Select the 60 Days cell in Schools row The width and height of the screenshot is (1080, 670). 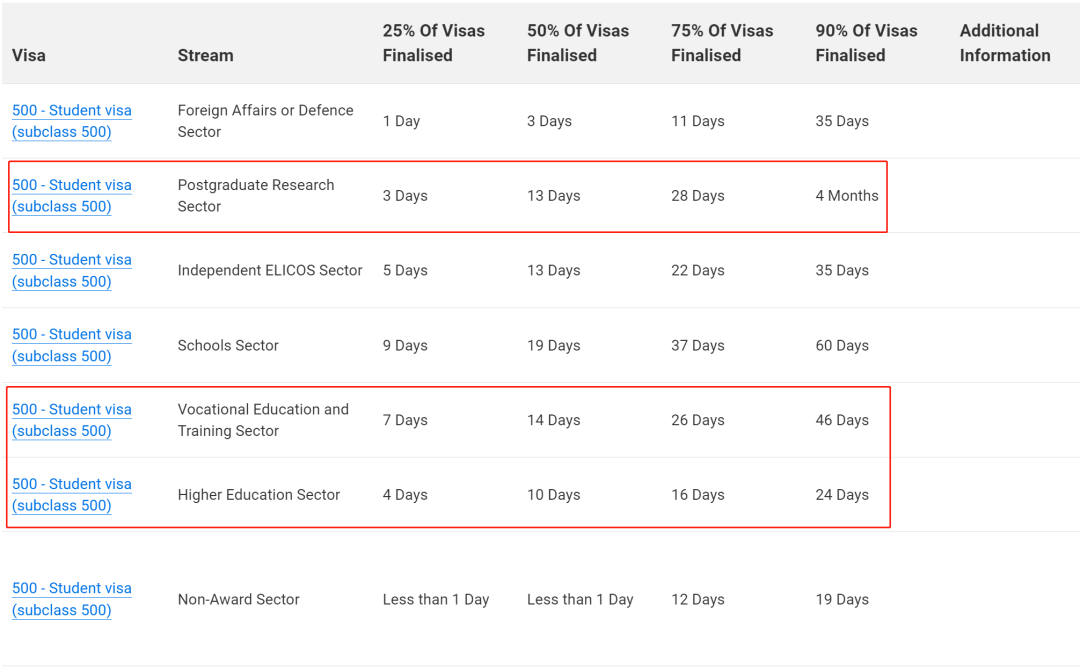842,345
